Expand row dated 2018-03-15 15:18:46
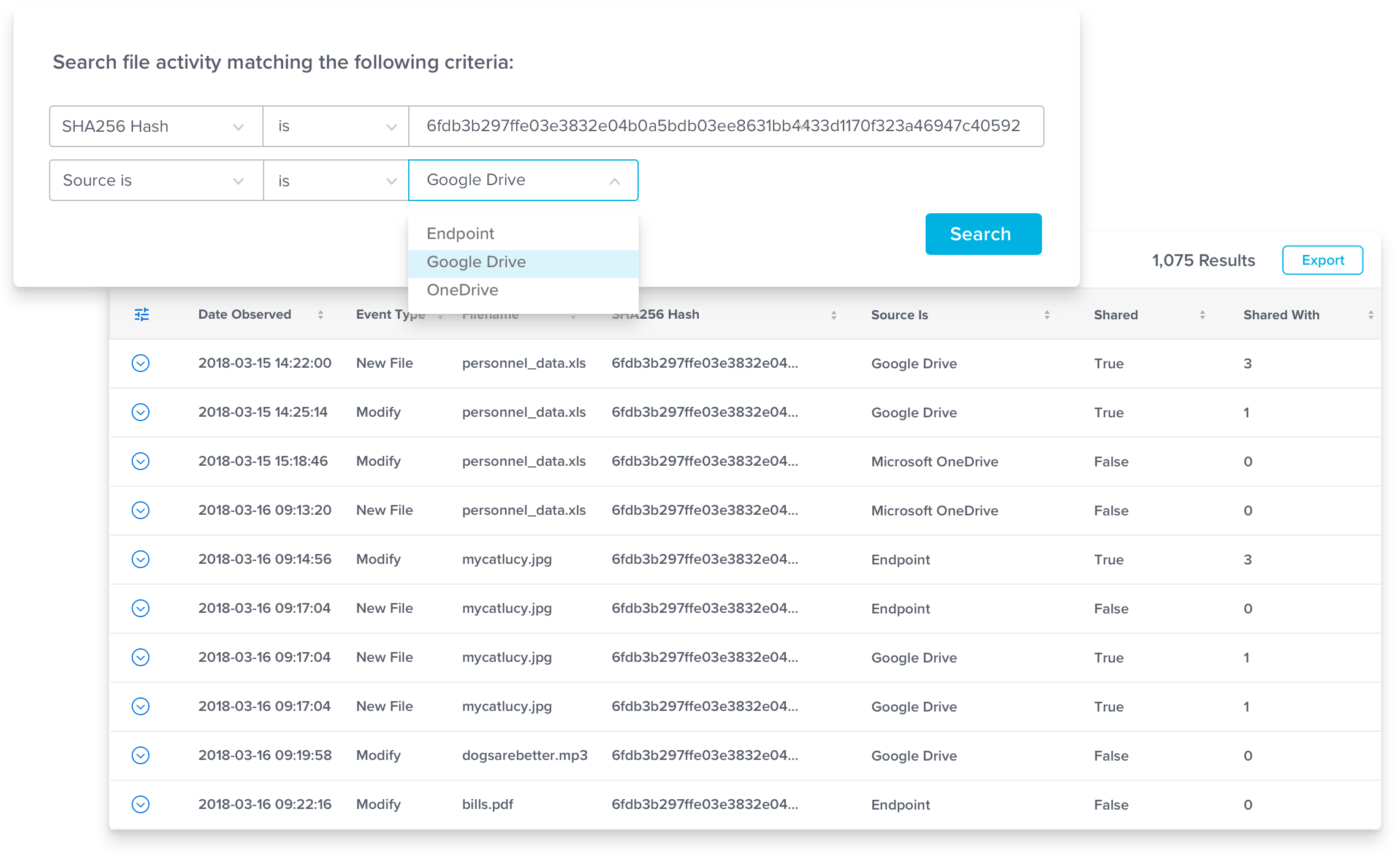 coord(140,461)
